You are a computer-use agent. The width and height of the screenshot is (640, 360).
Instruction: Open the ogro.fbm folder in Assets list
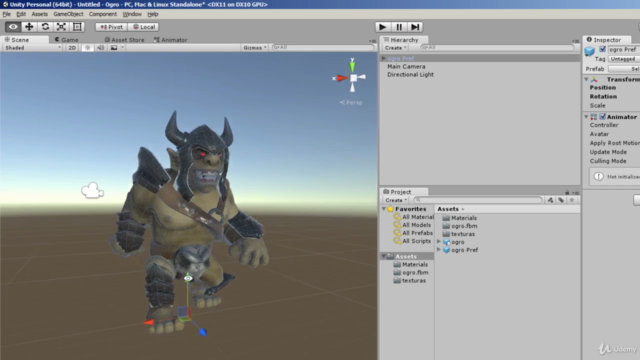tap(460, 226)
